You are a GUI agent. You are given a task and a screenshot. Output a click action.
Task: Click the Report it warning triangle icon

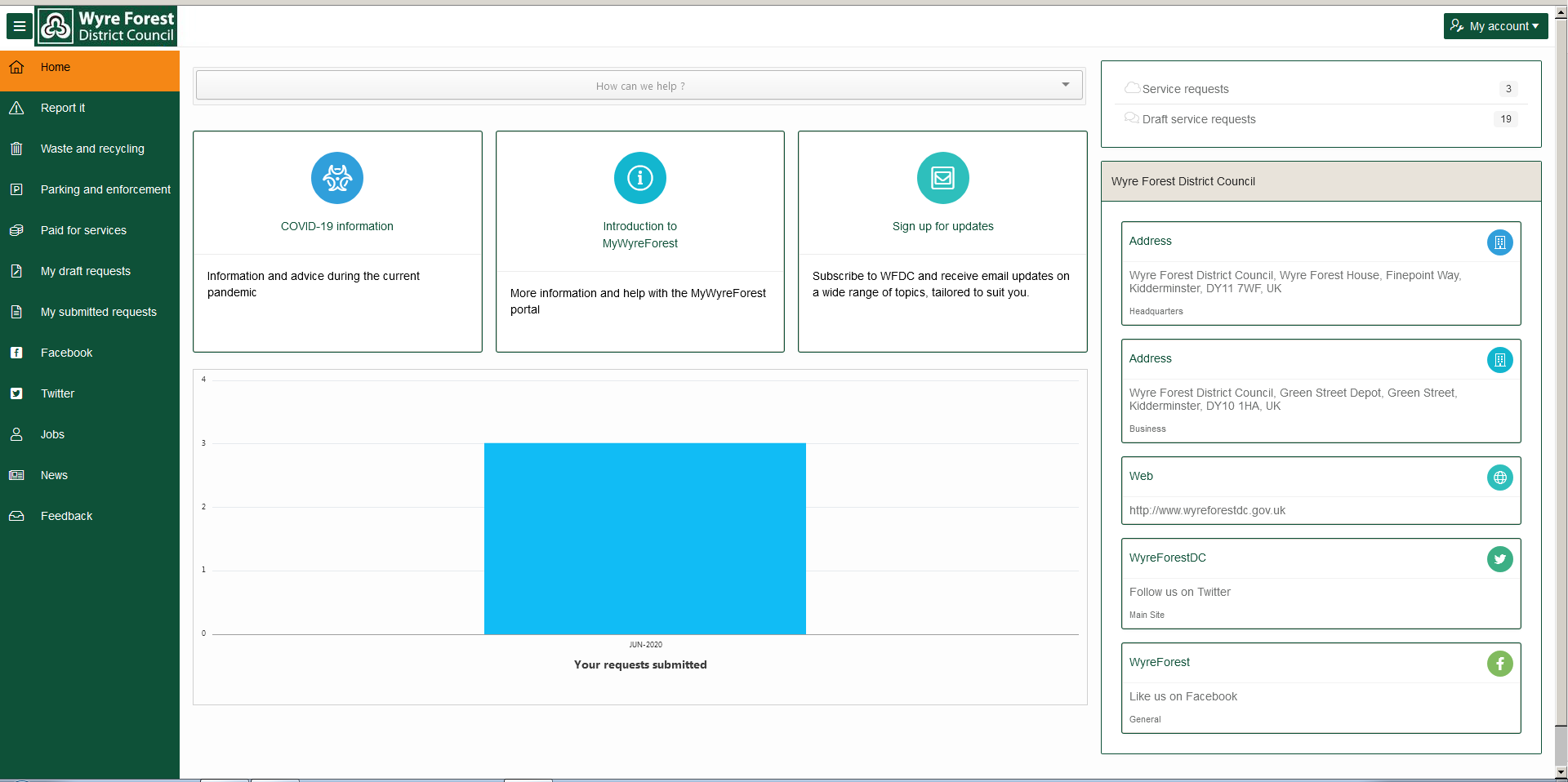(x=16, y=108)
